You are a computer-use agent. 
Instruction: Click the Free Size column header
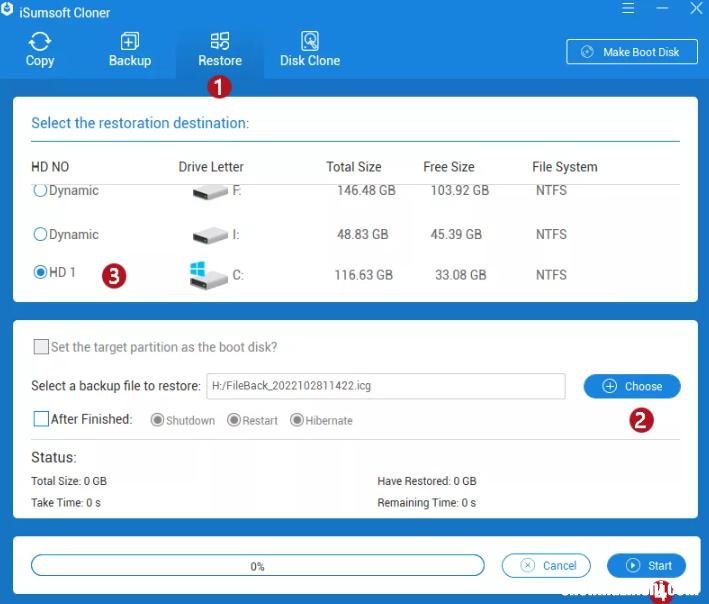(449, 167)
